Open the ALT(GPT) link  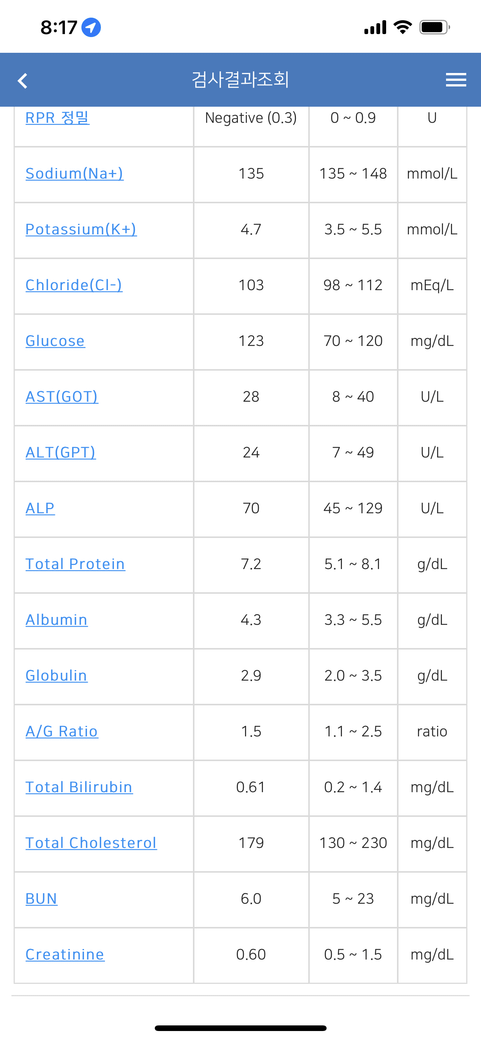(60, 452)
